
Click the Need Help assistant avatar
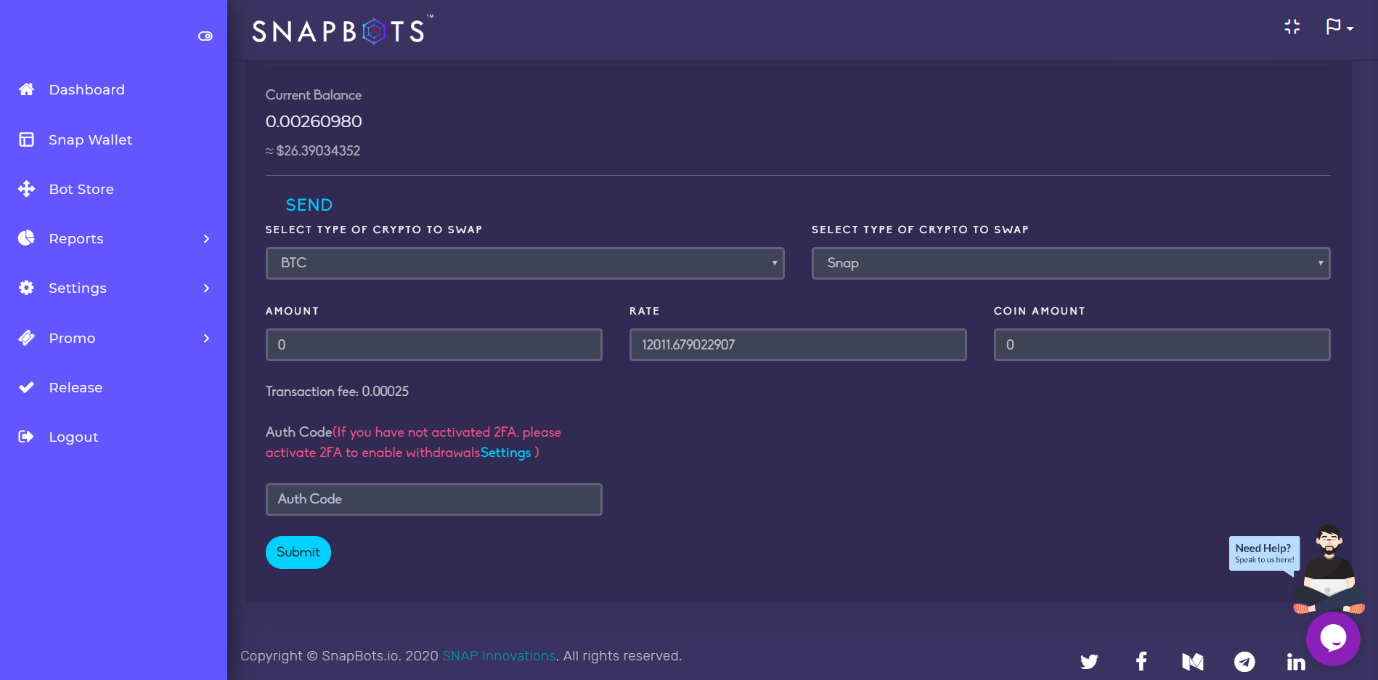[x=1329, y=568]
